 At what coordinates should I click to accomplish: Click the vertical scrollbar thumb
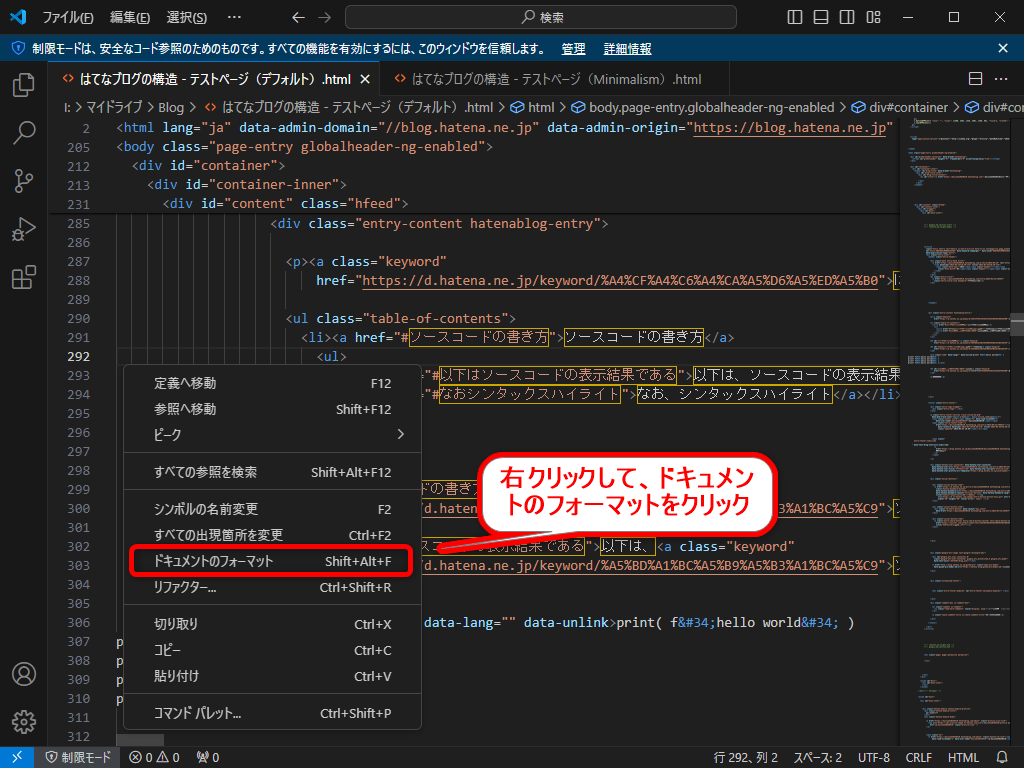1017,325
